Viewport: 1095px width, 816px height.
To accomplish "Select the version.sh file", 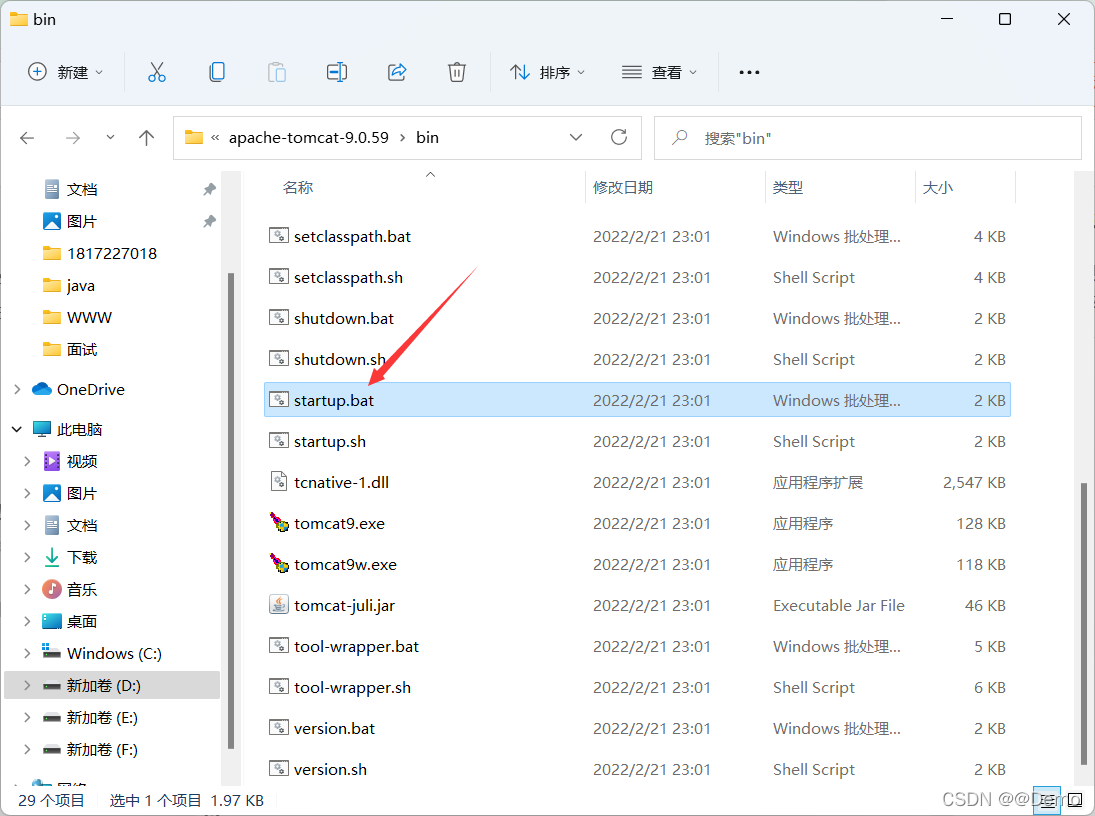I will point(637,768).
